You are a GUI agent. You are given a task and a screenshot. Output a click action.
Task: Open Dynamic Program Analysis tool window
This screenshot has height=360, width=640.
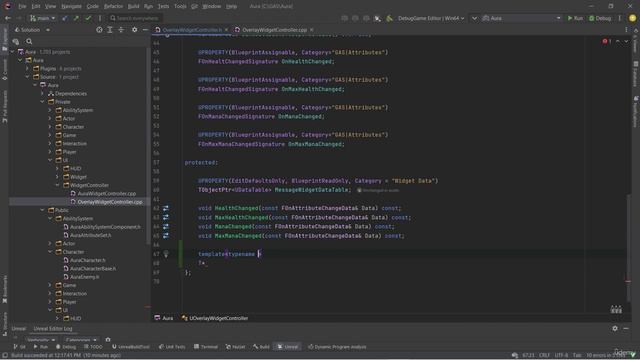coord(337,347)
